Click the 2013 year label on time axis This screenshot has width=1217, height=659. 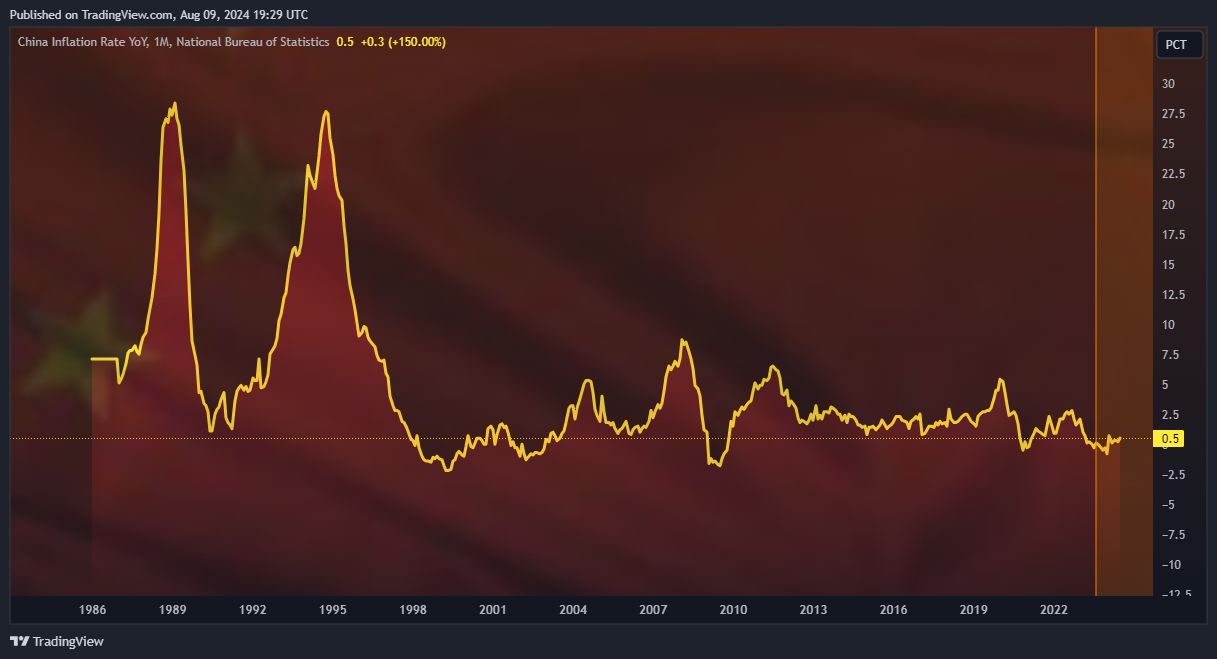[x=813, y=610]
